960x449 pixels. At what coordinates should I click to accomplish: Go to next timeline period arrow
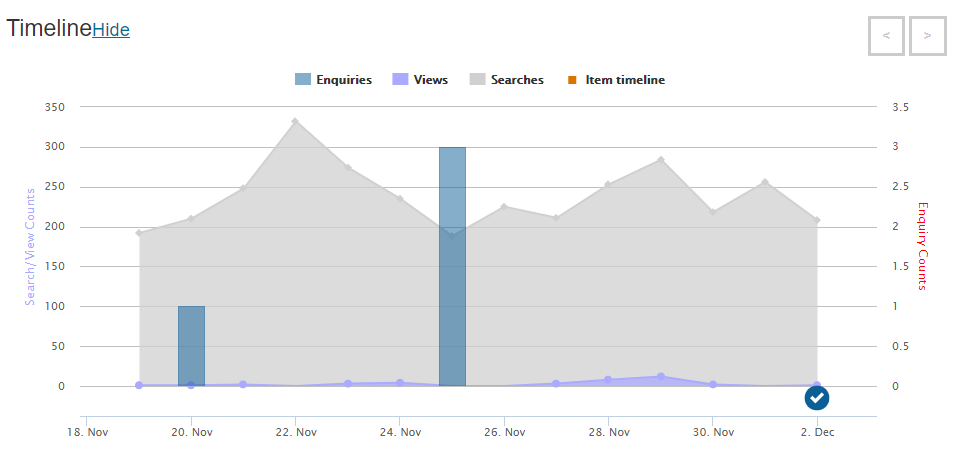tap(928, 36)
